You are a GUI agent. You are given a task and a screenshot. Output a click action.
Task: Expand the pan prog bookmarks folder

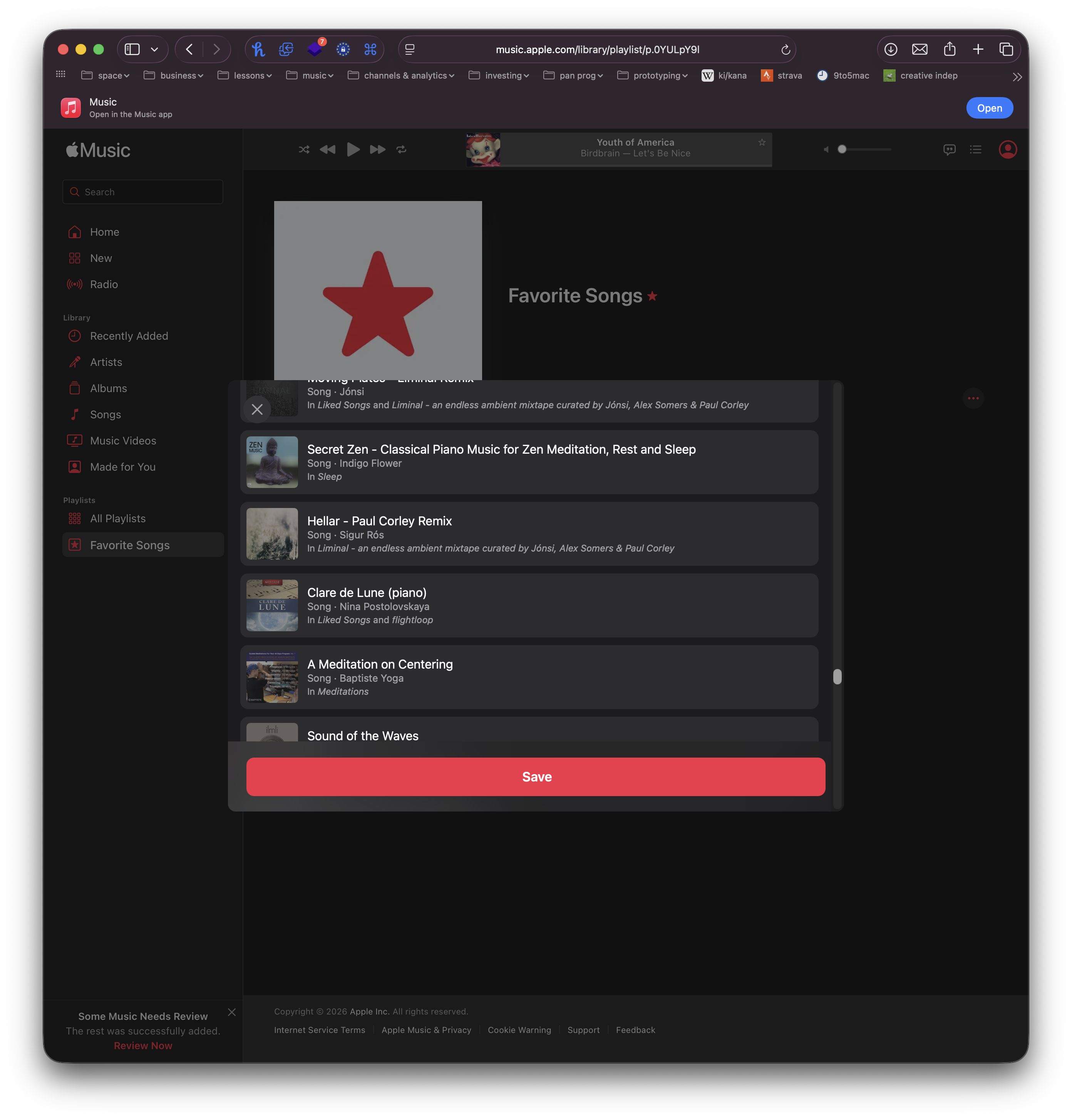click(x=573, y=75)
